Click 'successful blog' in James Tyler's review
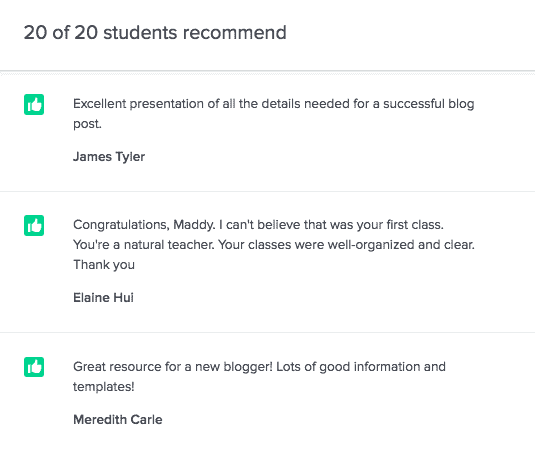This screenshot has width=535, height=451. tap(429, 104)
